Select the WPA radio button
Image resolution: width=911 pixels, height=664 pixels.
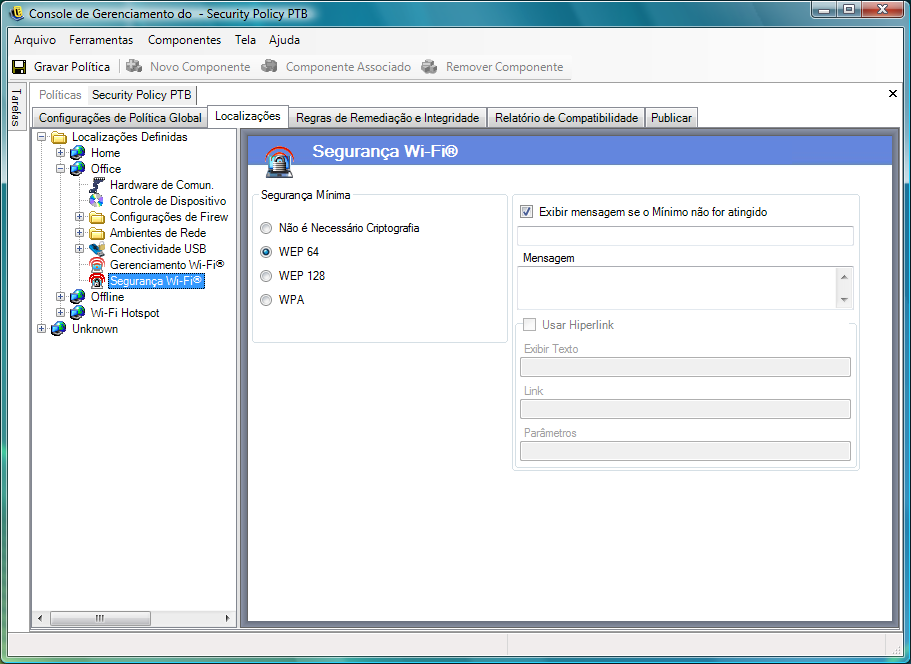pos(266,300)
